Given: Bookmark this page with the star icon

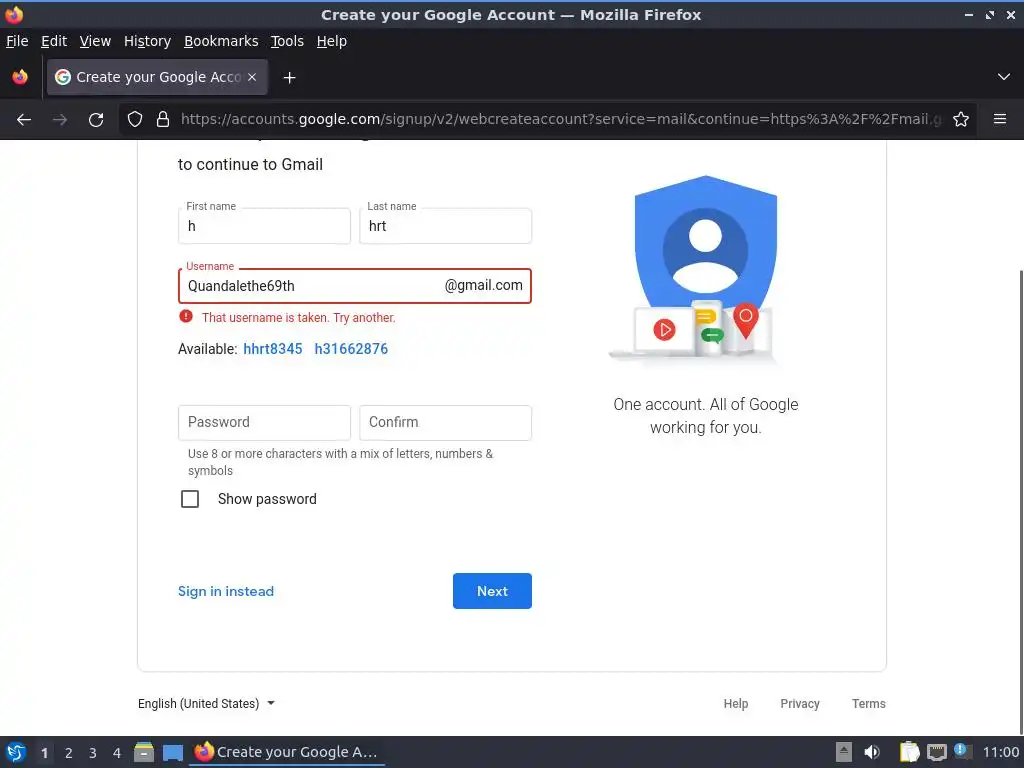Looking at the screenshot, I should click(961, 119).
